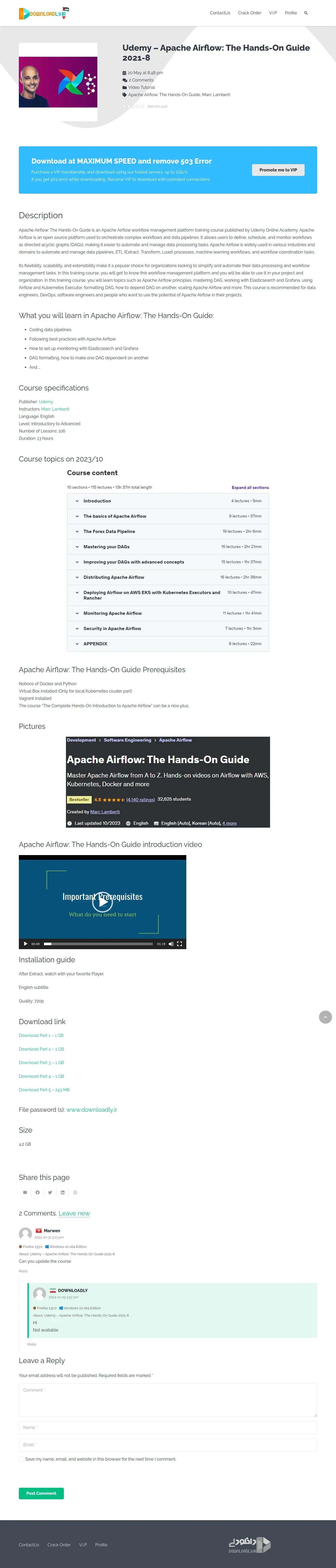Click Download Part 3 – 1 GB

click(x=41, y=1063)
